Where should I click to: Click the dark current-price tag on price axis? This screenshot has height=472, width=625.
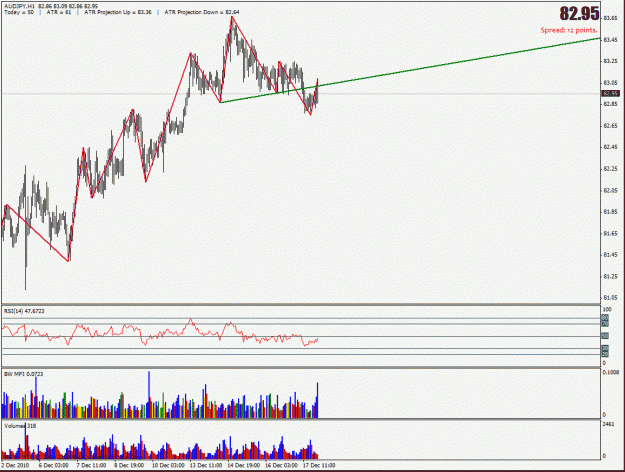(611, 94)
